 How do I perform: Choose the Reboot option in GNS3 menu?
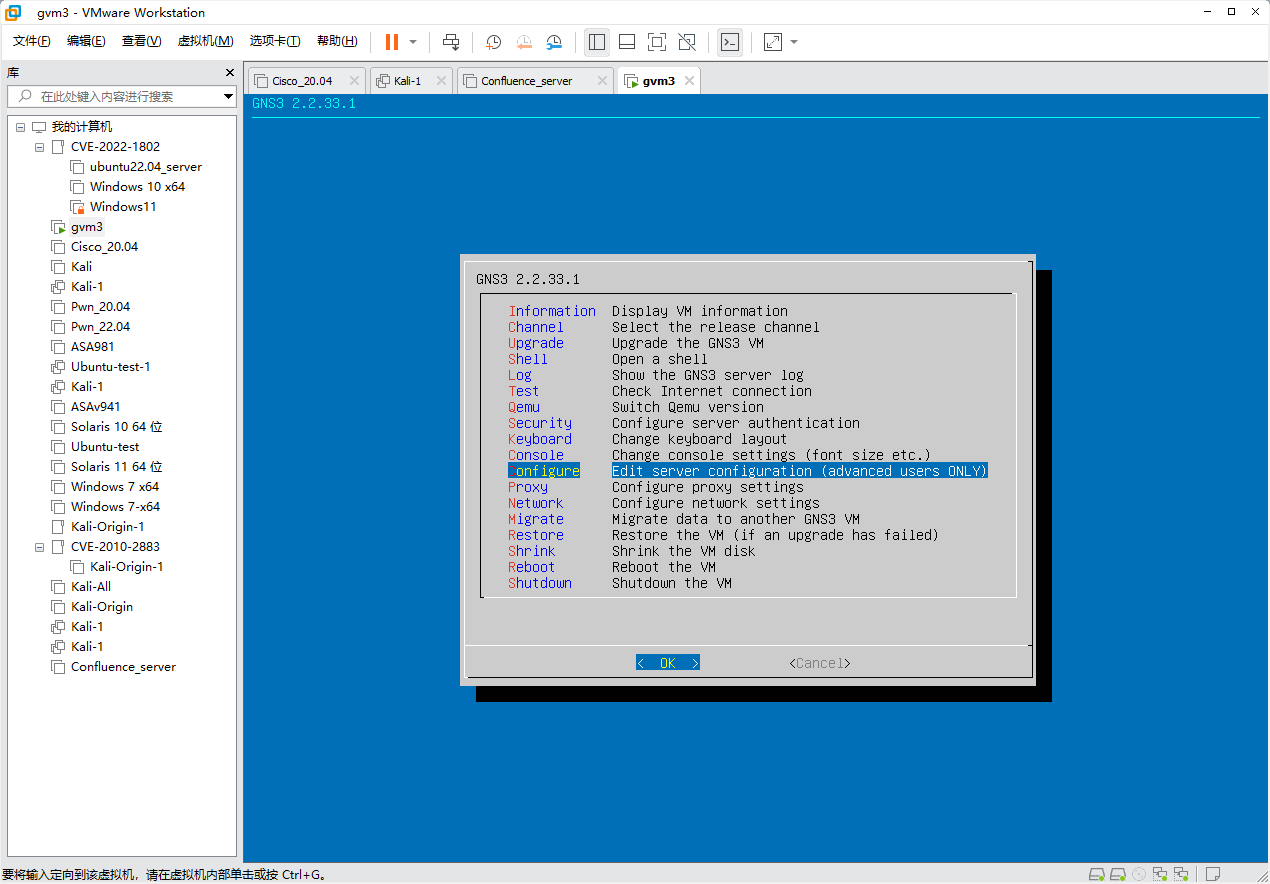coord(531,566)
